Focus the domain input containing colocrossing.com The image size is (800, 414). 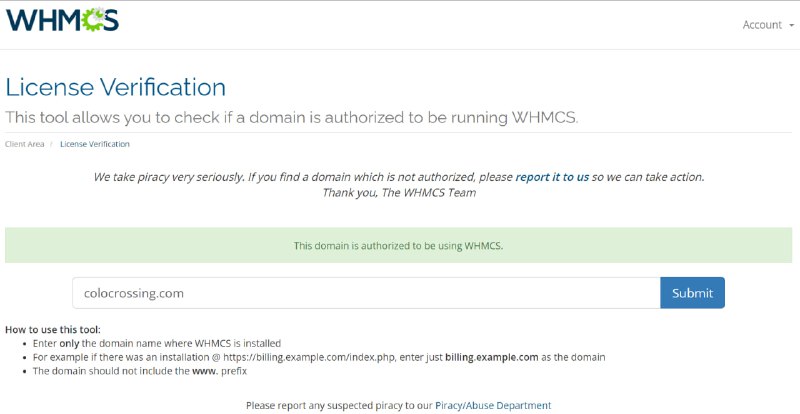[366, 293]
